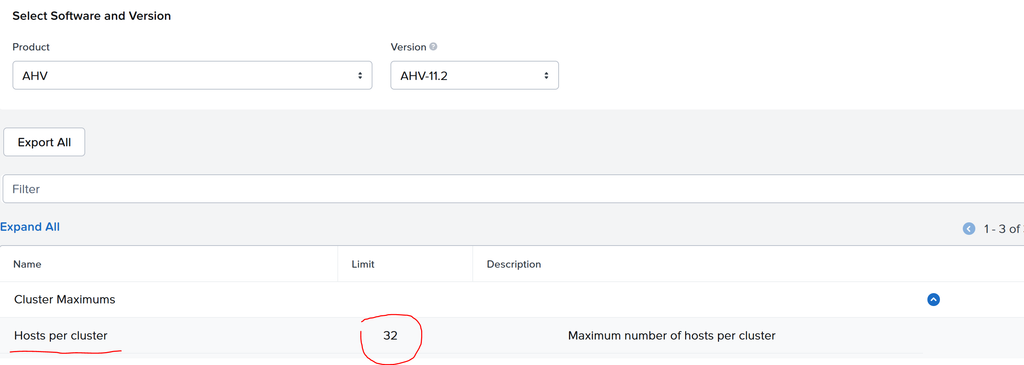
Task: Click the Maximum number of hosts description
Action: (x=671, y=336)
